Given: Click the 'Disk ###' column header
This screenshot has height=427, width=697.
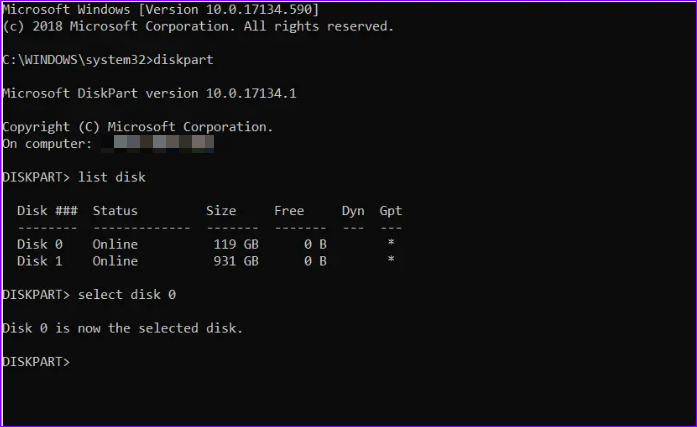Looking at the screenshot, I should 47,211.
